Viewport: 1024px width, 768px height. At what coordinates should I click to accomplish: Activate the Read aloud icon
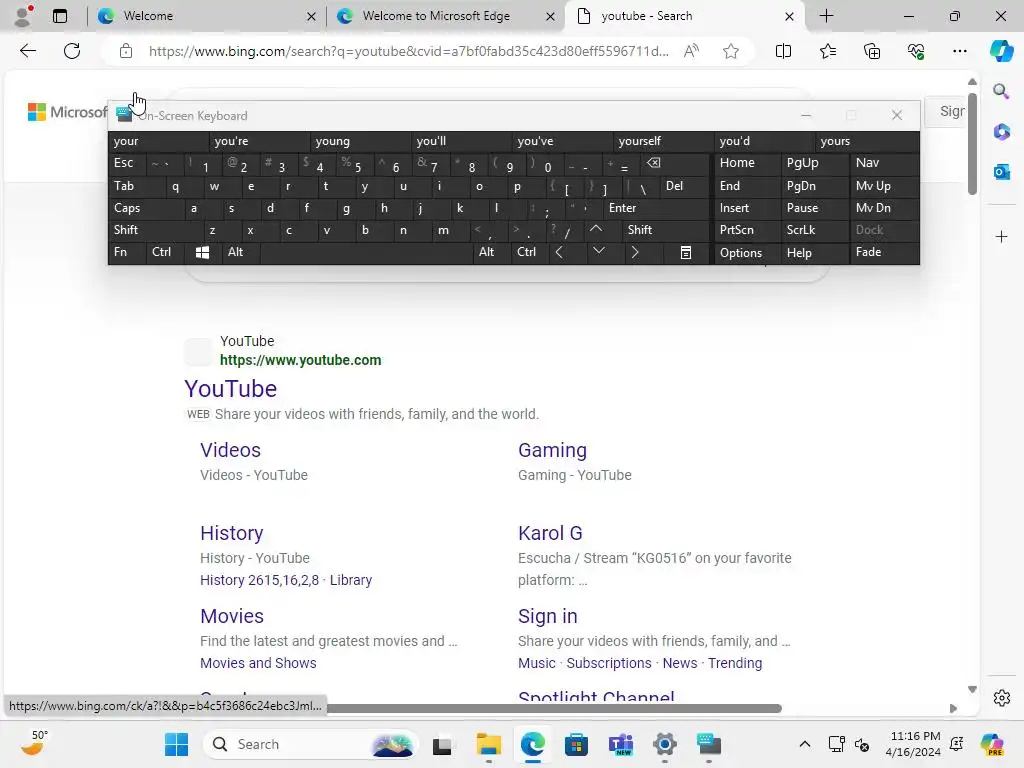691,51
